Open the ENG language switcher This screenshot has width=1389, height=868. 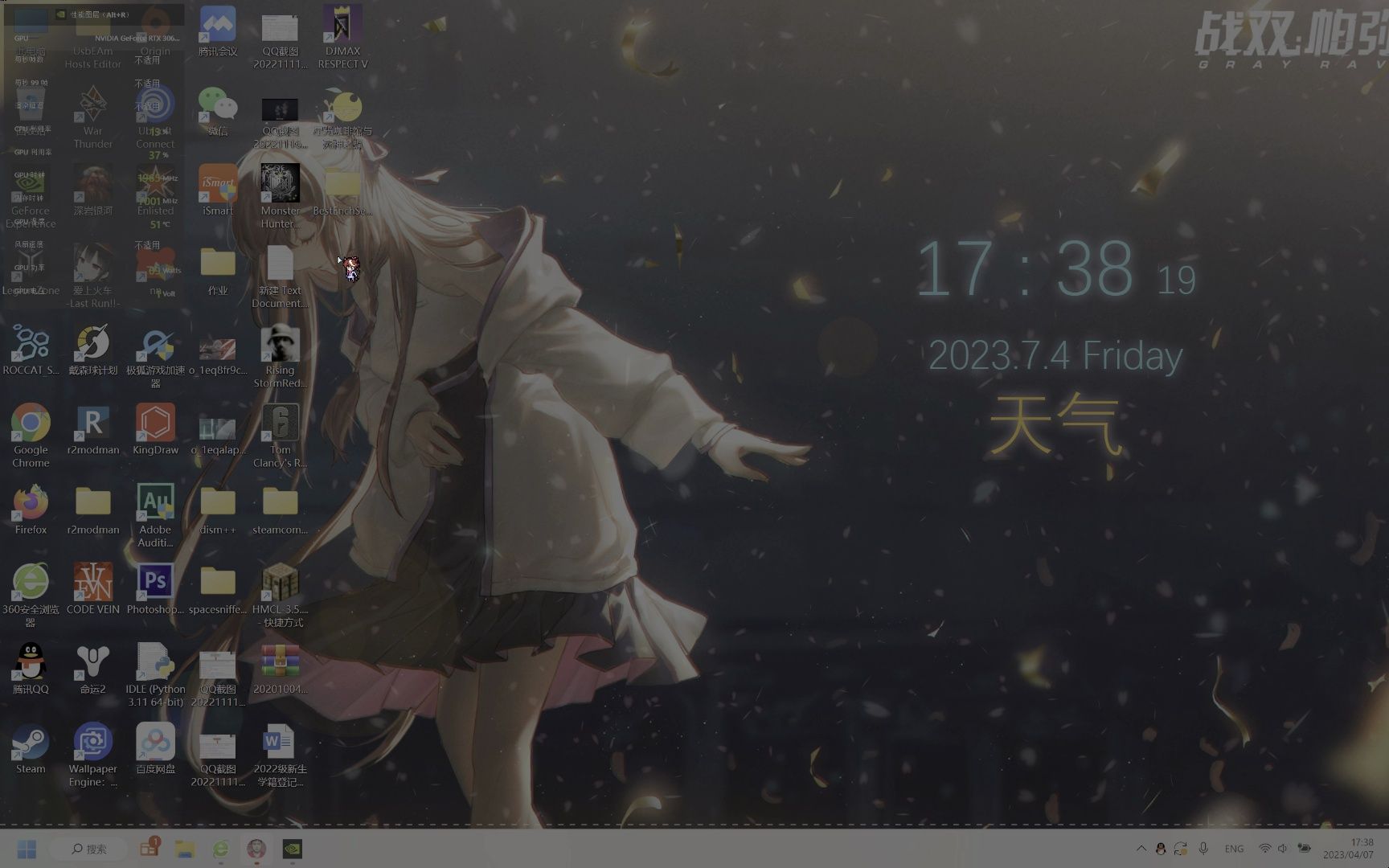[x=1235, y=848]
